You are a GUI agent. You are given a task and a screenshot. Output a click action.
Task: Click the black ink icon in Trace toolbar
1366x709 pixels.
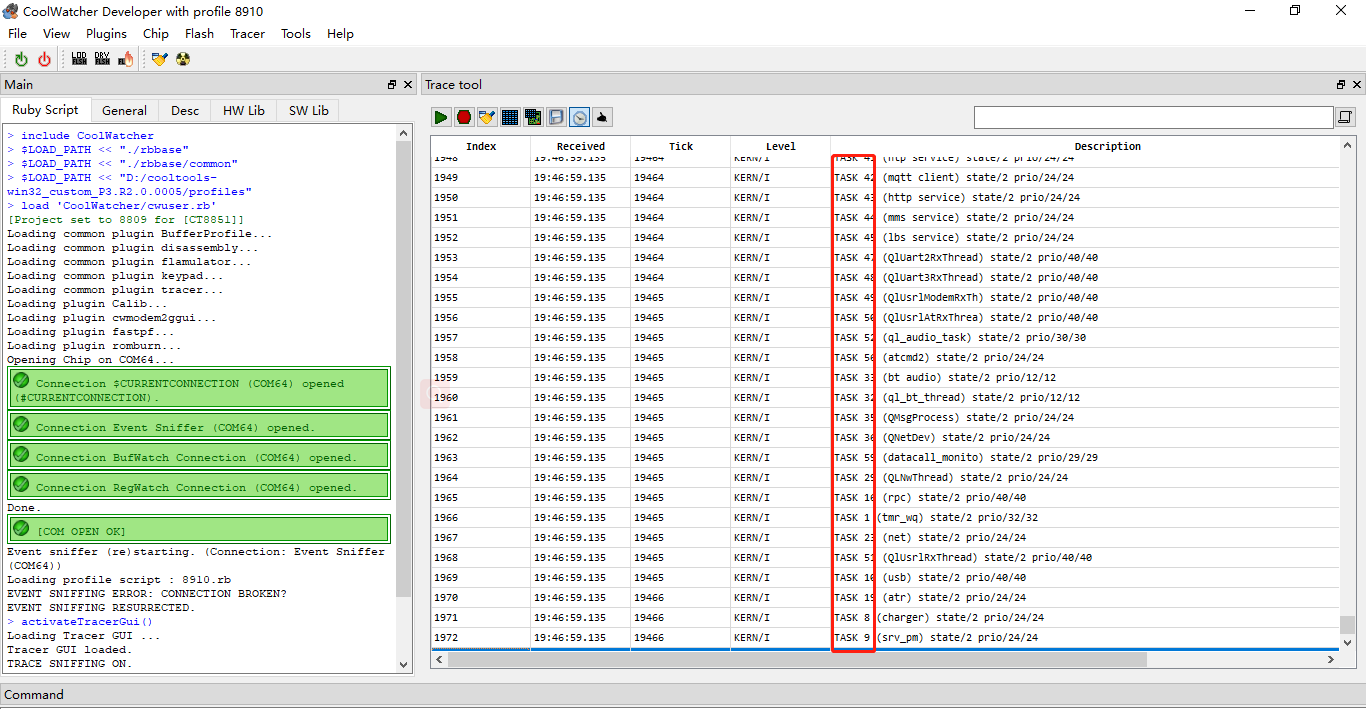pos(602,117)
